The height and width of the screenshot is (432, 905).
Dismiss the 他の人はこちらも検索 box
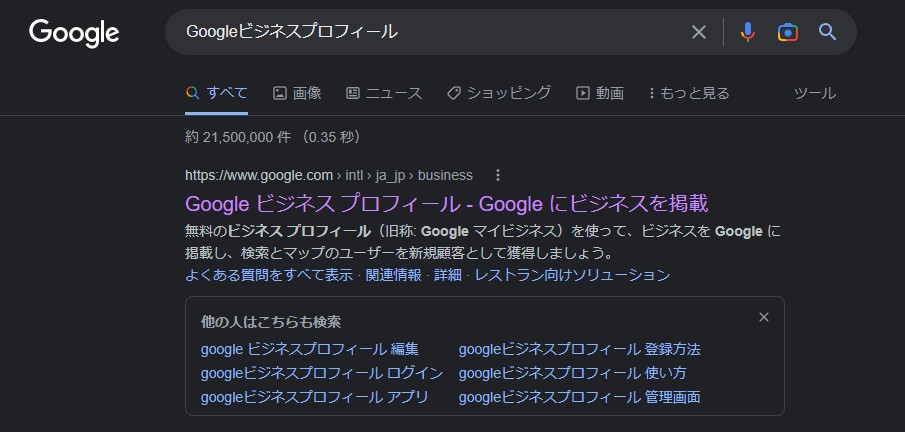click(x=764, y=317)
